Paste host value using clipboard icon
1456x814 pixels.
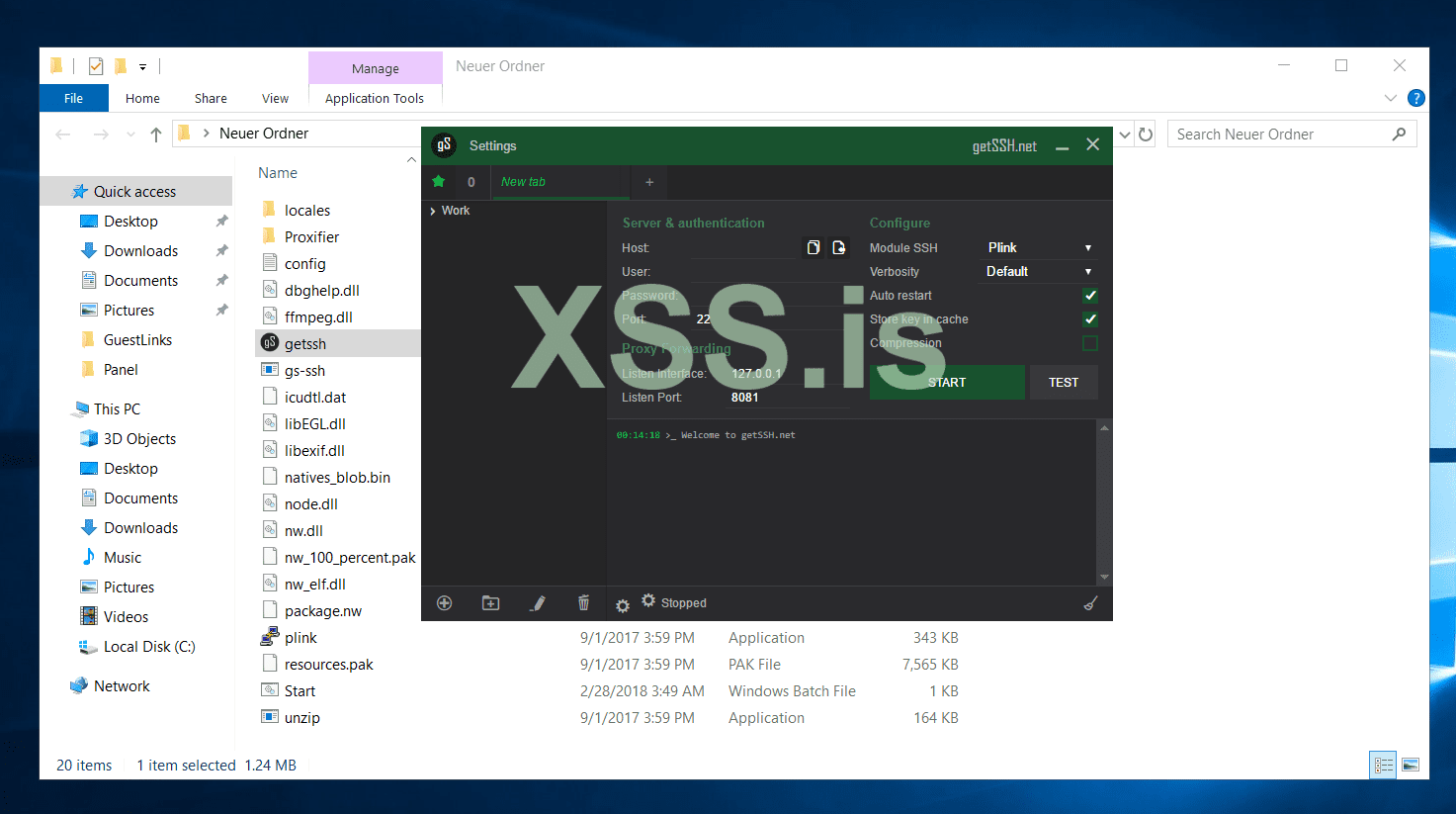813,247
